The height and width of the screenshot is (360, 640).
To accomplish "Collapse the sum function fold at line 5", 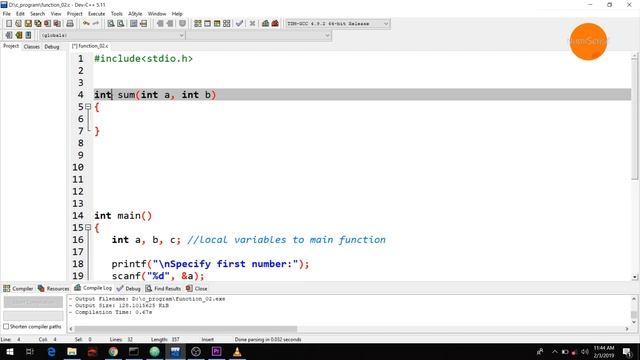I will coord(88,107).
